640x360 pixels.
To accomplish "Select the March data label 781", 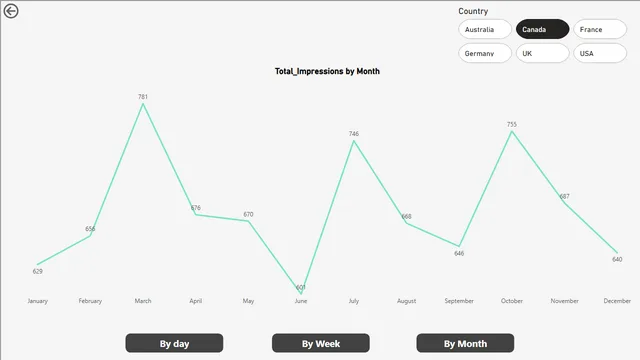I will (x=143, y=97).
